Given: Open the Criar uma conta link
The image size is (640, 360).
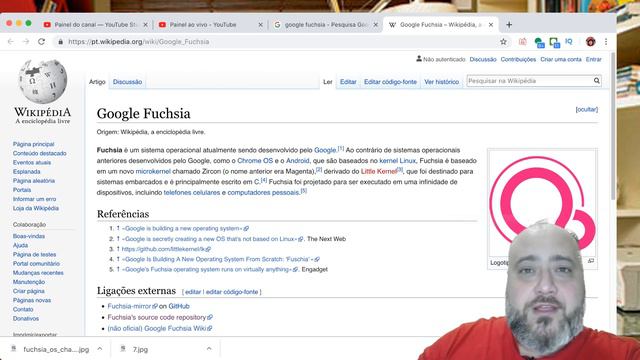Looking at the screenshot, I should (561, 59).
